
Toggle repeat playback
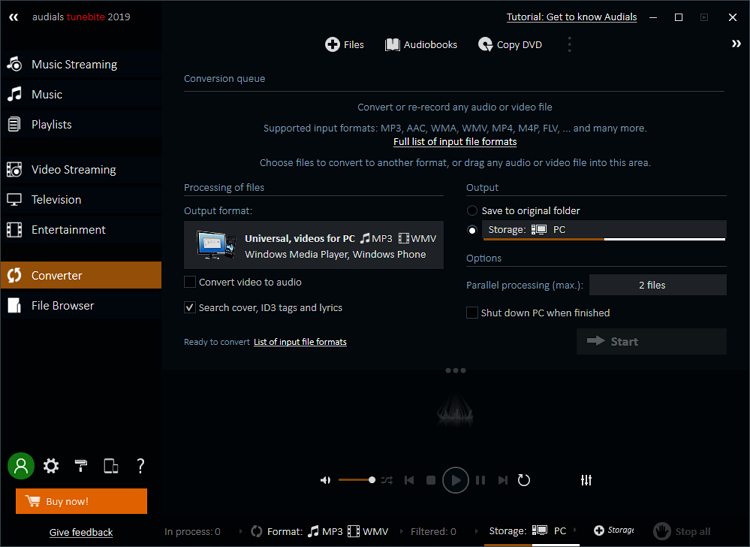[x=524, y=480]
